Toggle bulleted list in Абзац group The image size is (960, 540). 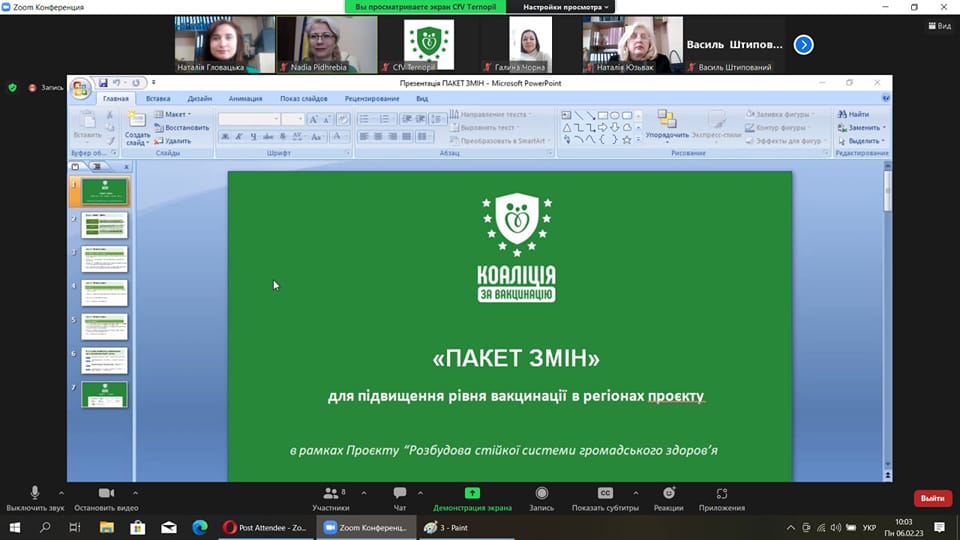(366, 119)
